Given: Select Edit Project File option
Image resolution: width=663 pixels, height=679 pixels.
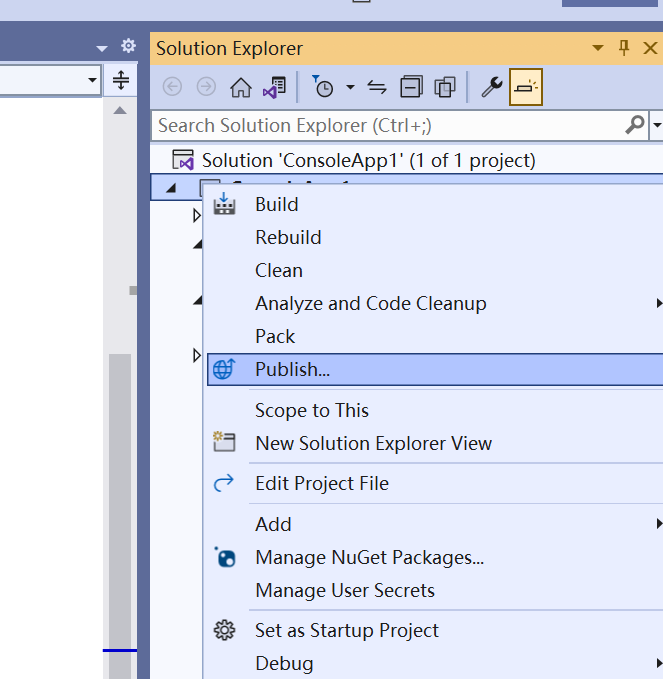Looking at the screenshot, I should [321, 483].
